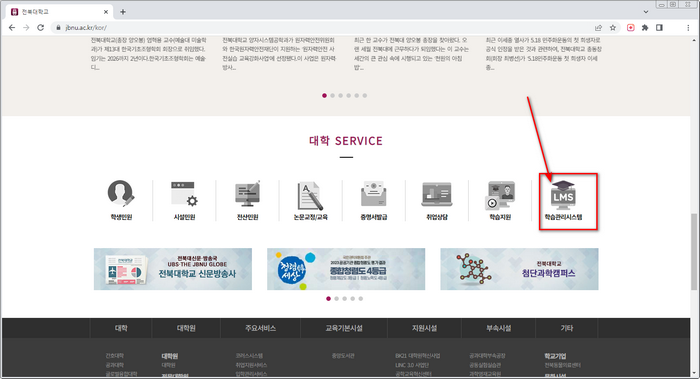The height and width of the screenshot is (379, 700).
Task: Open the news article about 한국기초조형학회 회장
Action: click(149, 54)
